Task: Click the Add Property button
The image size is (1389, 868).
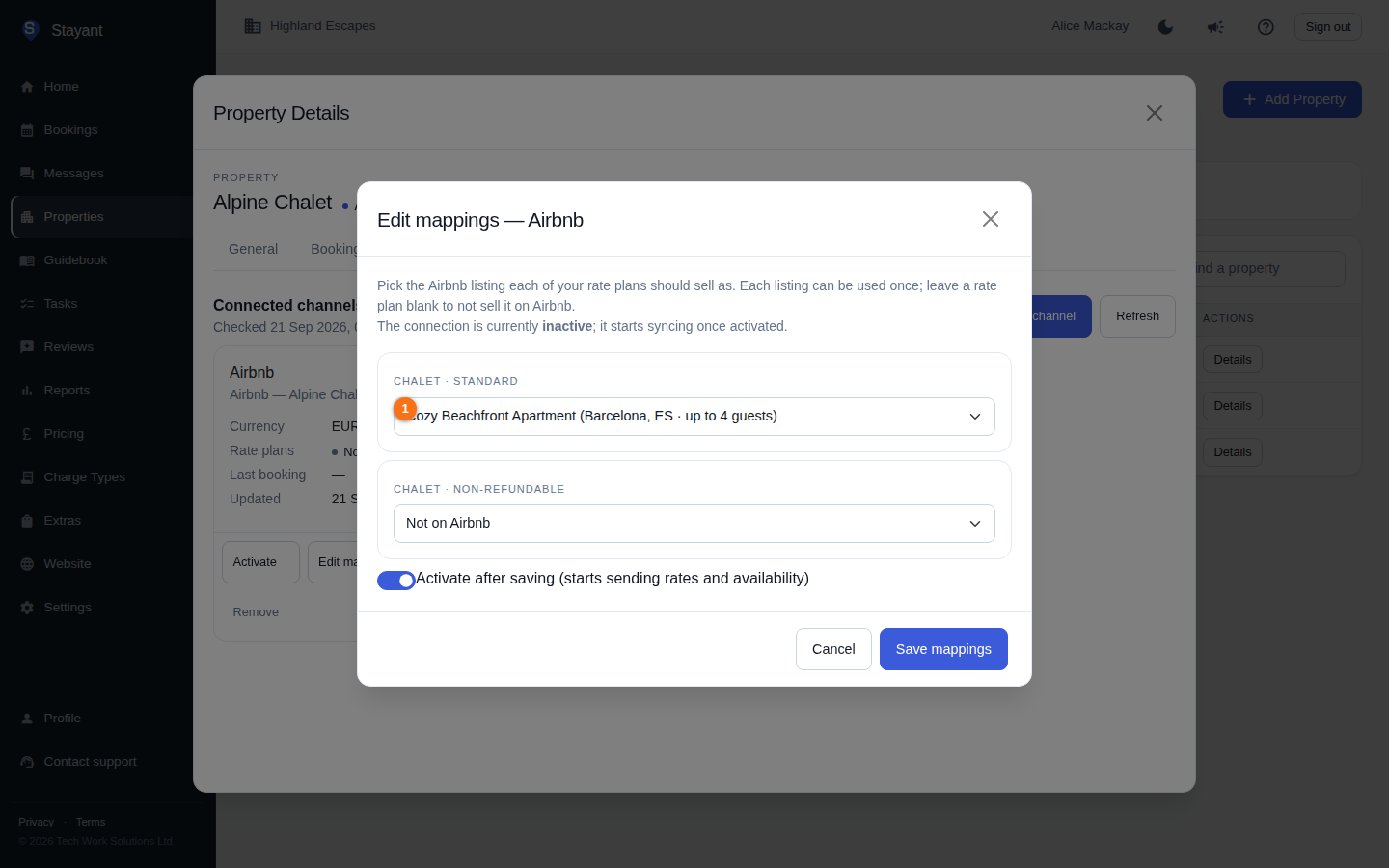Action: [1293, 99]
